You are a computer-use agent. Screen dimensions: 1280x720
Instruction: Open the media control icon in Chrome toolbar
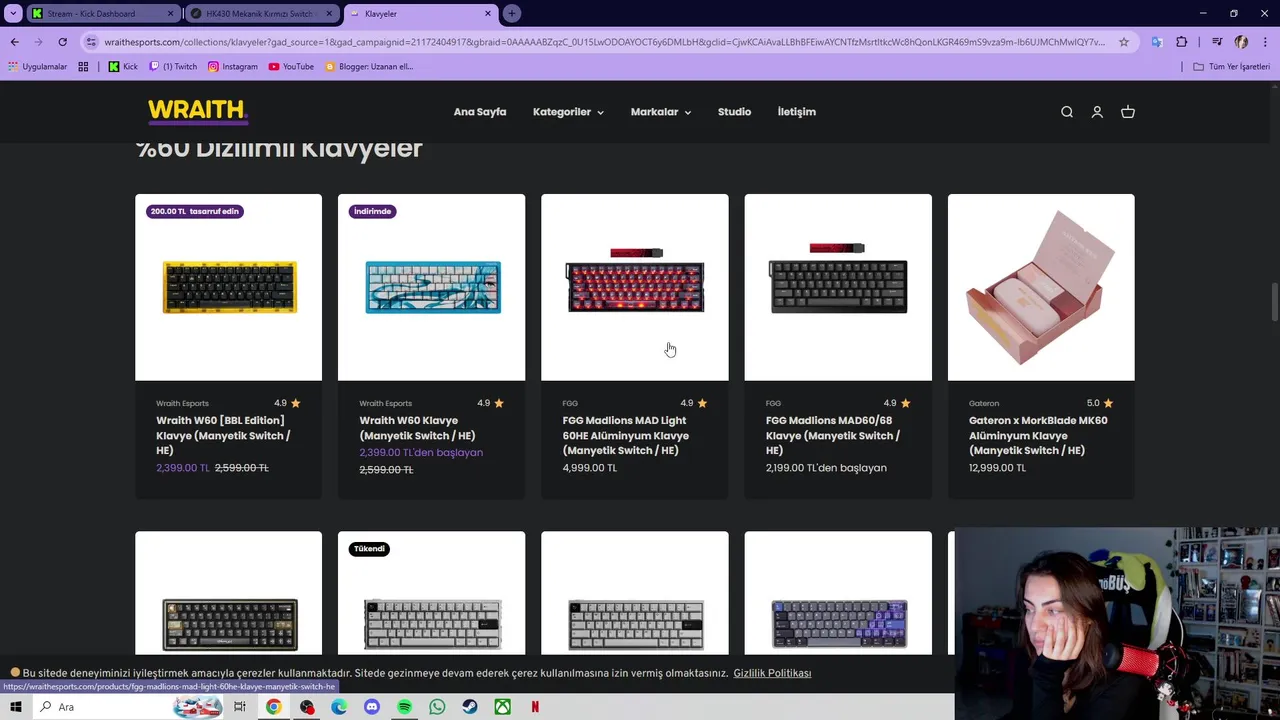[x=1217, y=42]
